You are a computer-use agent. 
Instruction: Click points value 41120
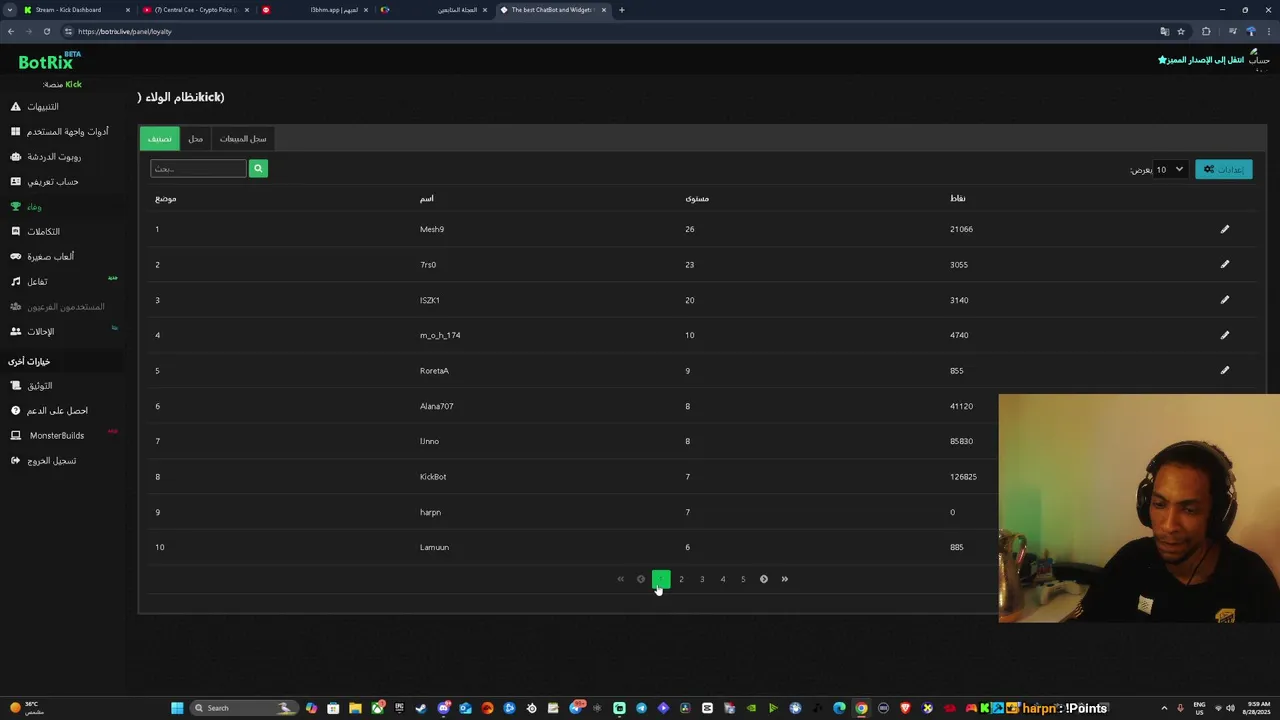[961, 406]
